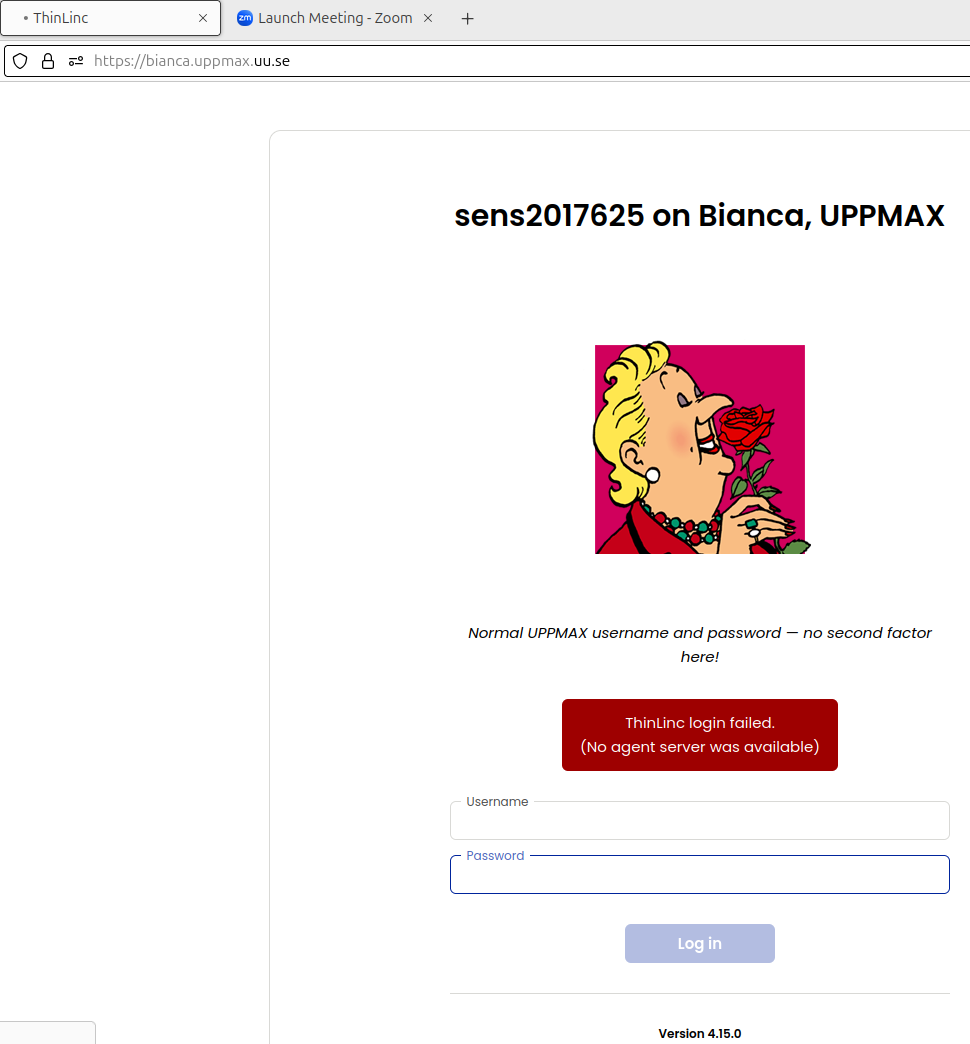970x1044 pixels.
Task: Click the Password field label
Action: 495,855
